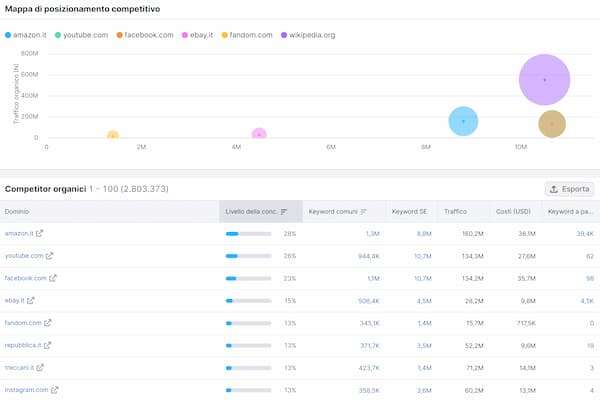
Task: Open instagram.com external link icon
Action: click(53, 389)
